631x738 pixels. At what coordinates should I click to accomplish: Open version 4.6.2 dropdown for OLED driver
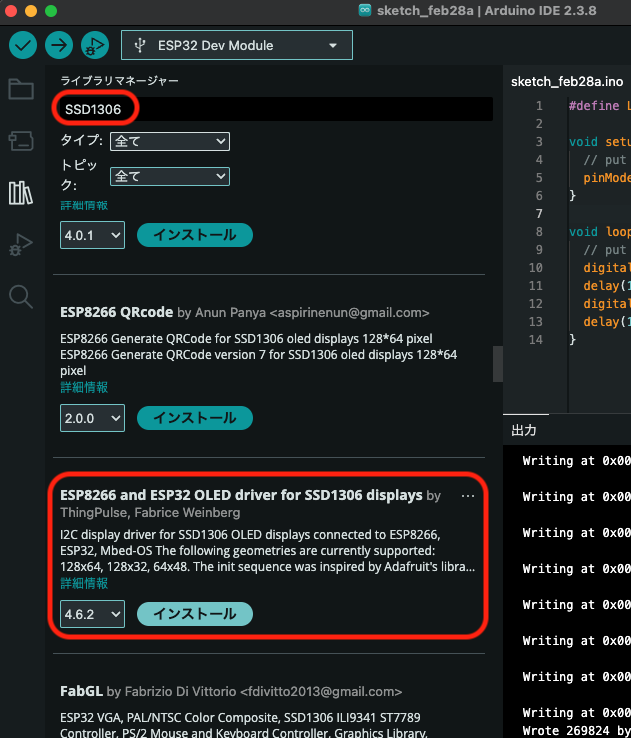click(92, 614)
